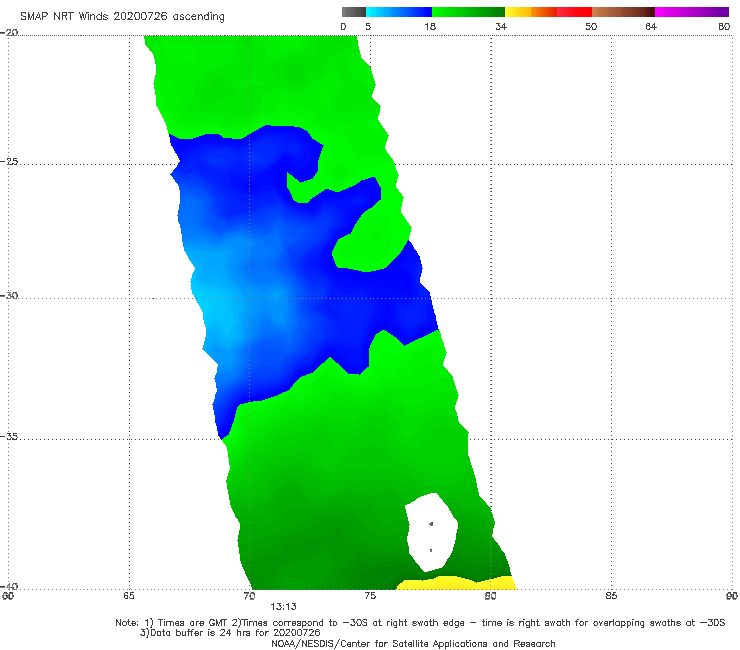Click the note '3)Data buffer is 24 hrs'
The height and width of the screenshot is (650, 740).
tap(230, 633)
